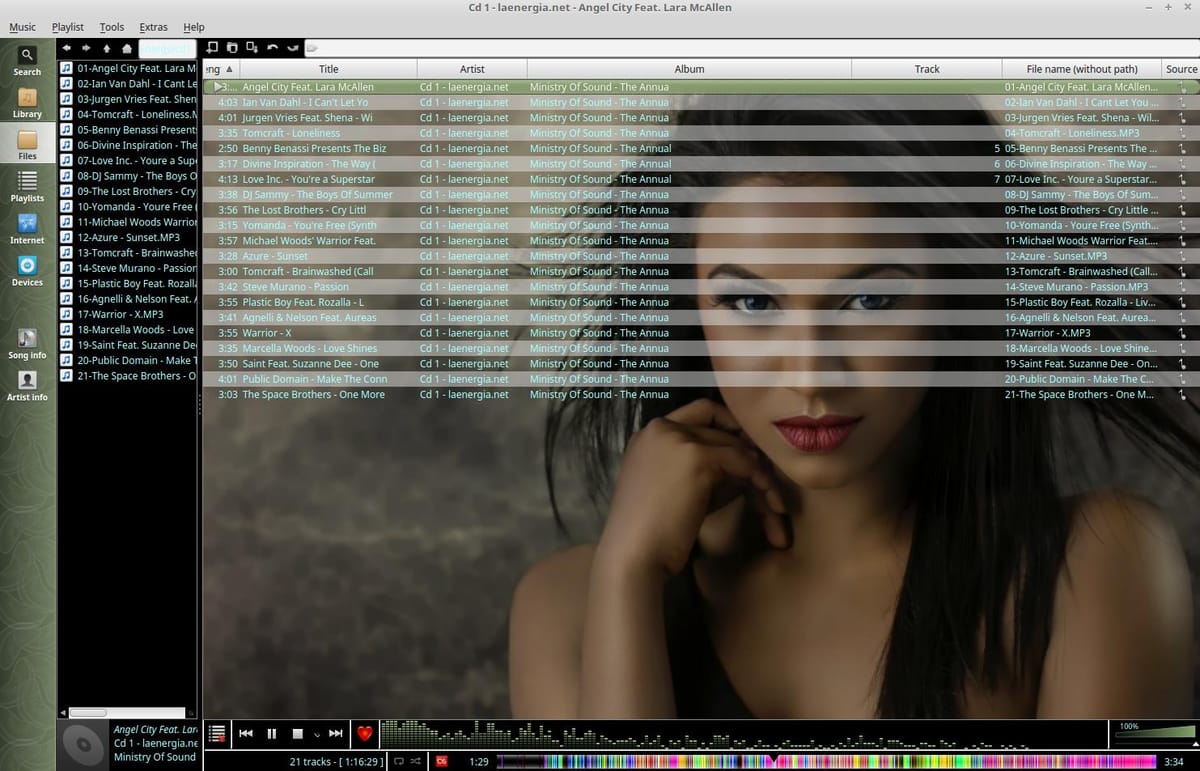Skip to next track
Viewport: 1200px width, 771px height.
[x=336, y=734]
